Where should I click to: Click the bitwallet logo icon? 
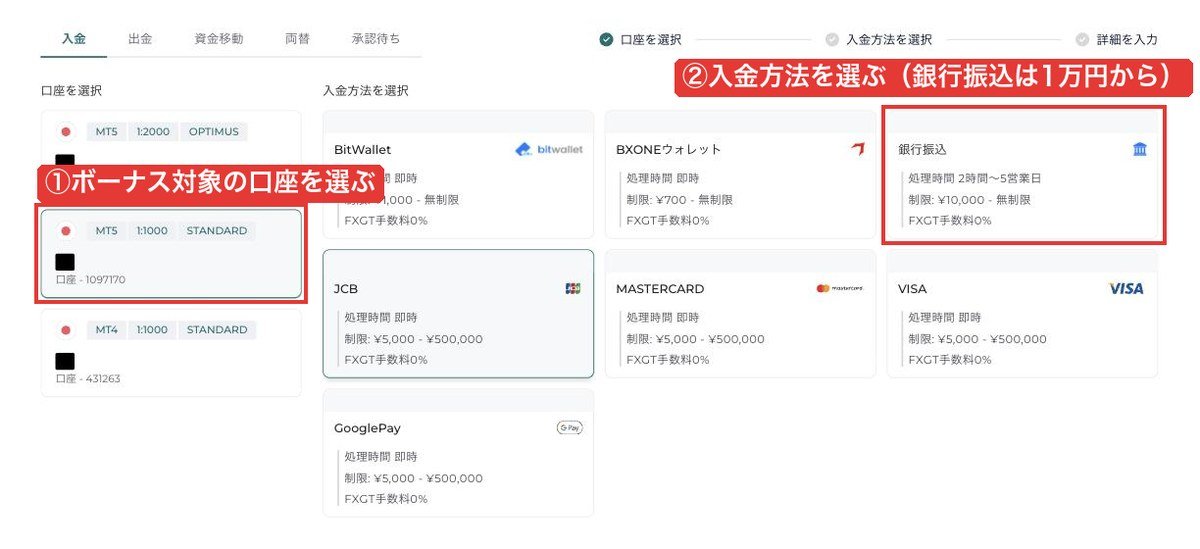(548, 150)
